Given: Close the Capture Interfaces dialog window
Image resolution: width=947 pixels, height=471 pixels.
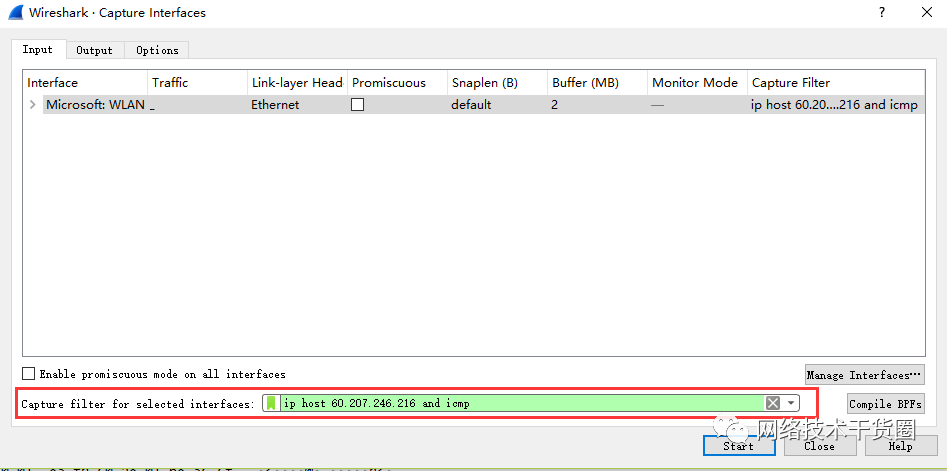Looking at the screenshot, I should pos(926,12).
